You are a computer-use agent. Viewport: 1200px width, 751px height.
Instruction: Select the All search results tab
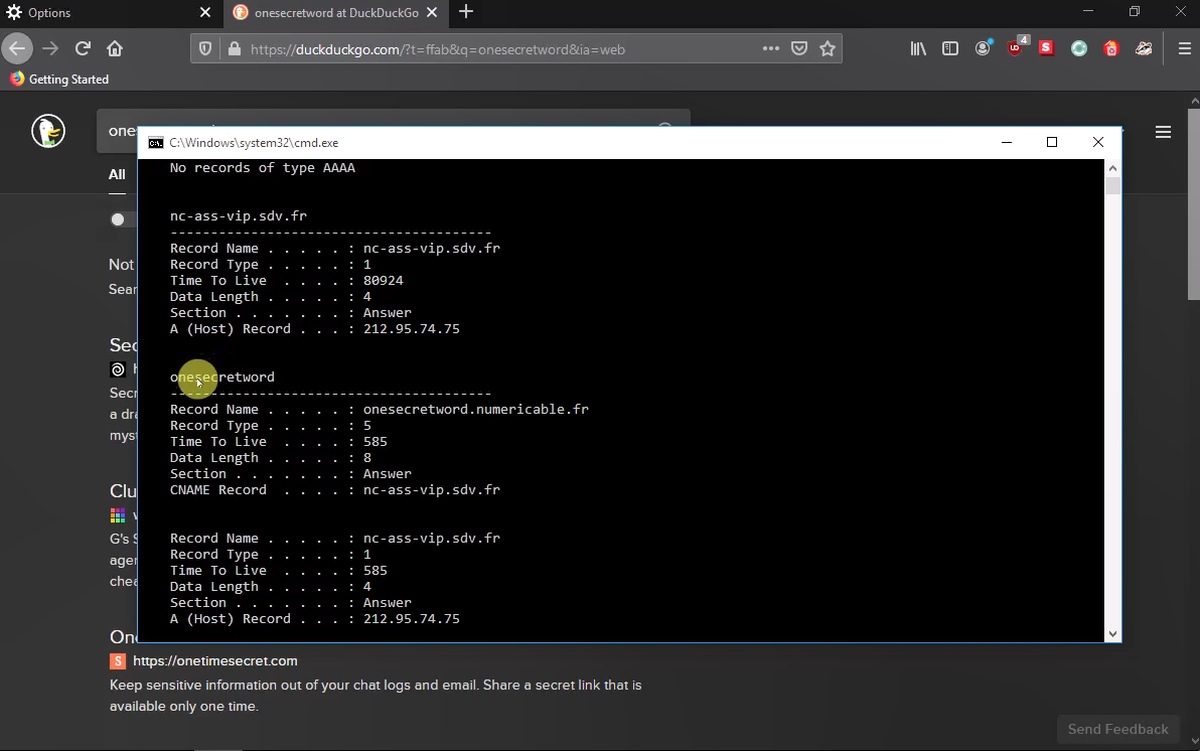coord(117,174)
